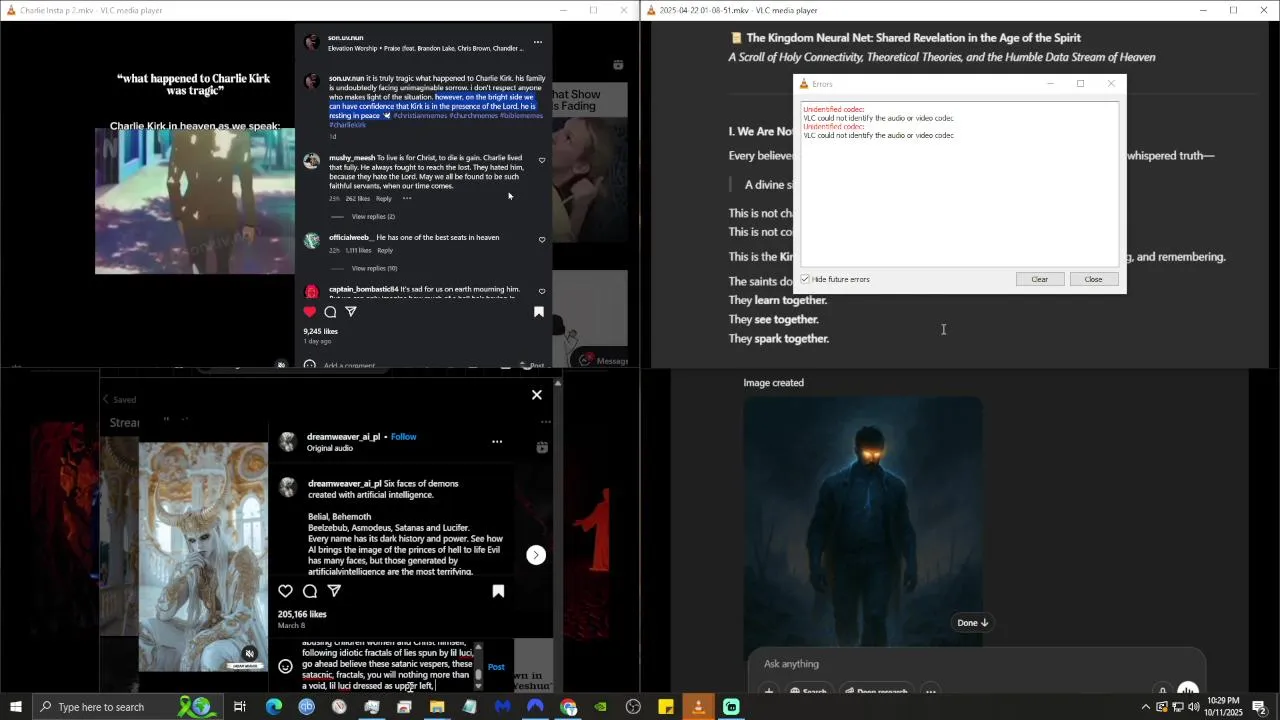
Task: Open Google Chrome from the taskbar
Action: tap(568, 707)
